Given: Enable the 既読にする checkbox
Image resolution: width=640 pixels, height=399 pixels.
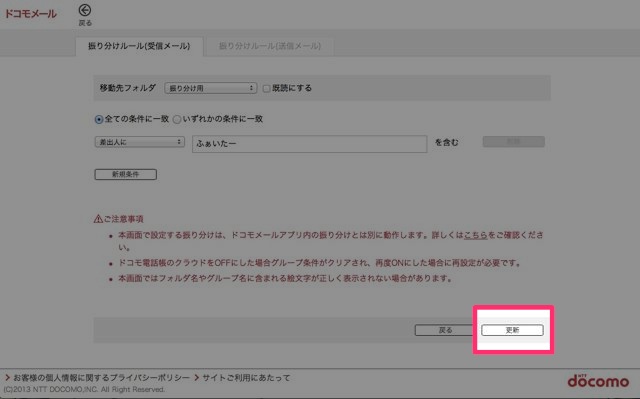Looking at the screenshot, I should click(266, 89).
